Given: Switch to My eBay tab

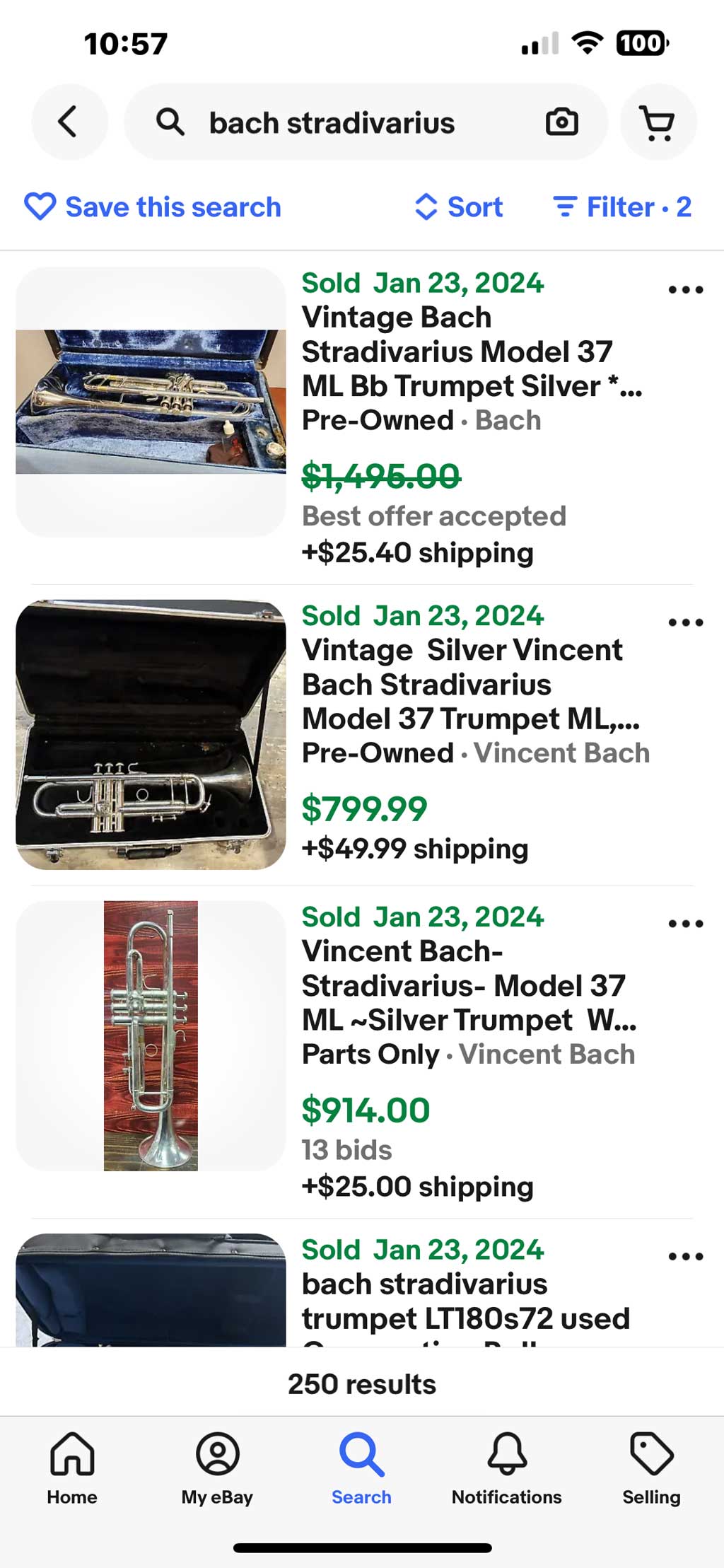Looking at the screenshot, I should (x=217, y=1468).
